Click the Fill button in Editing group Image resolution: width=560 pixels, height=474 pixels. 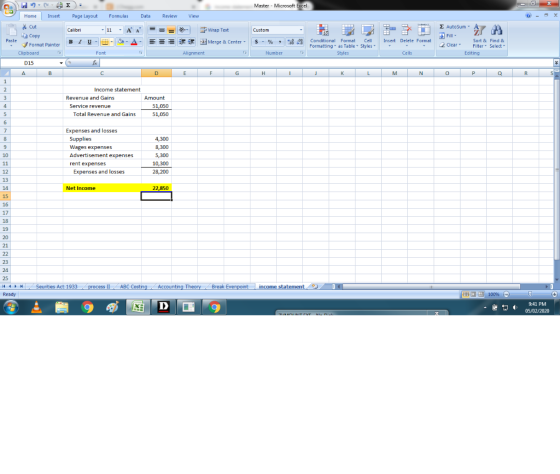448,36
